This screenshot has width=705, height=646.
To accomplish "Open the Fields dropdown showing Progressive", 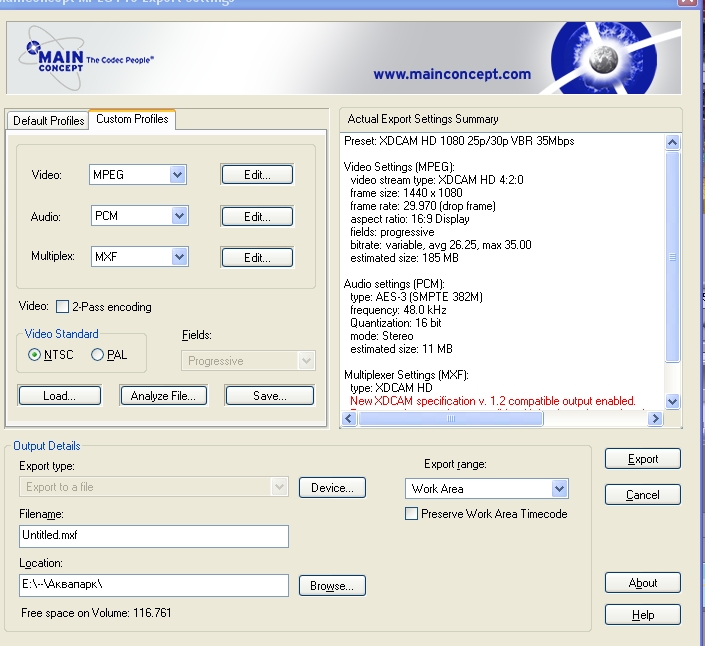I will point(248,361).
